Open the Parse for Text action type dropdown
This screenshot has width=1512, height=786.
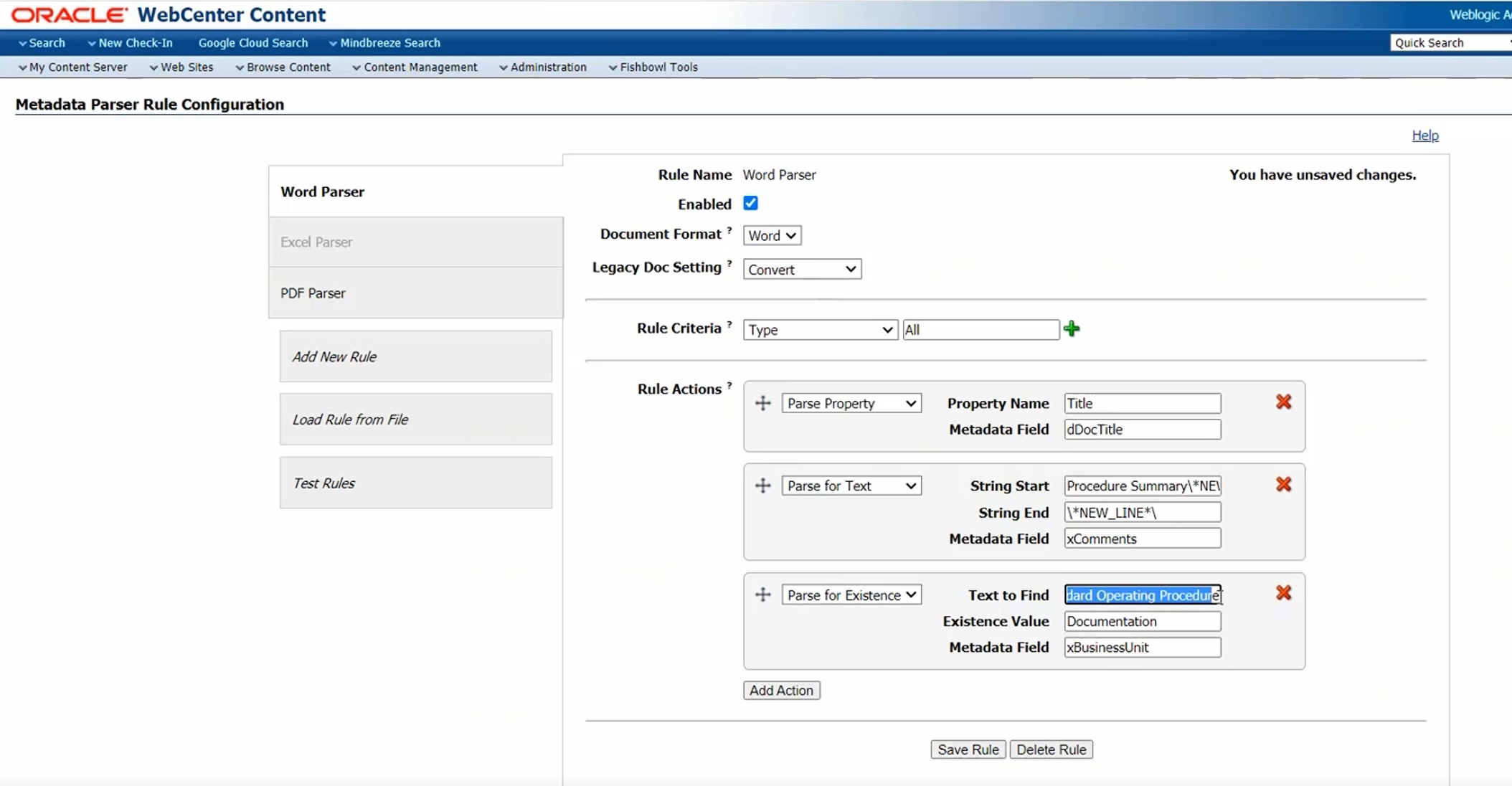851,486
